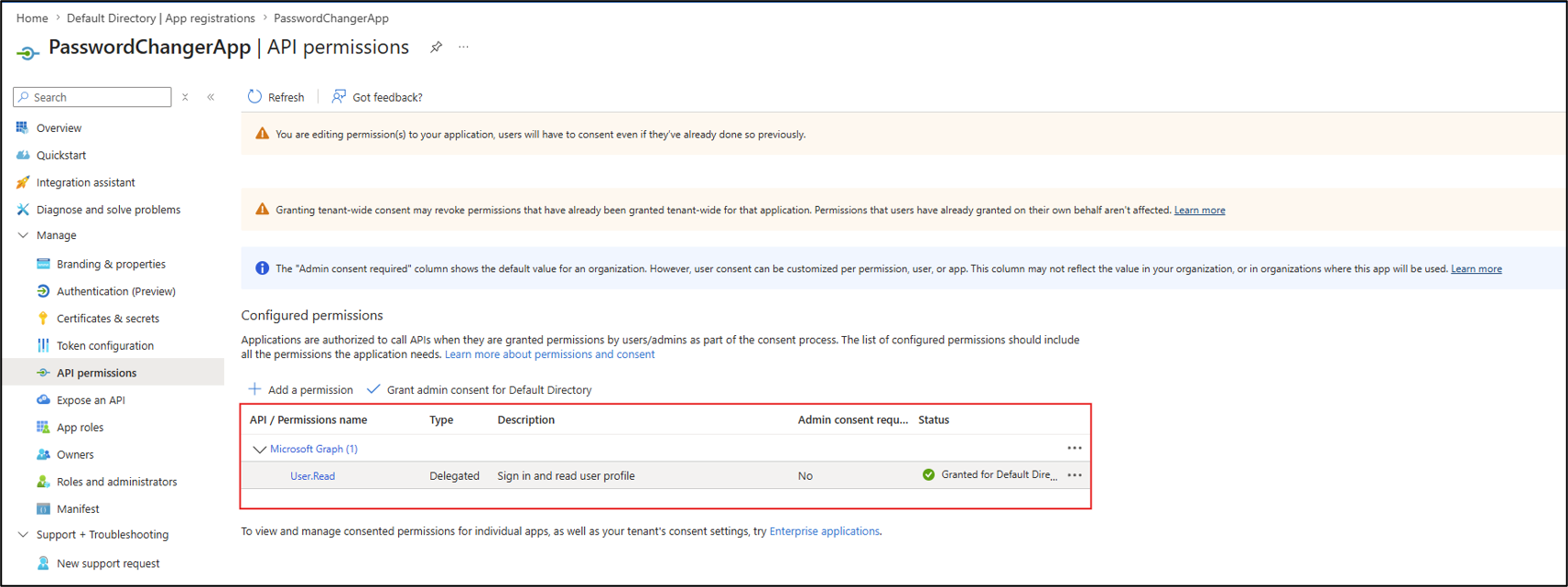Screen dimensions: 1568x587
Task: Open the title's more options ellipsis
Action: point(464,47)
